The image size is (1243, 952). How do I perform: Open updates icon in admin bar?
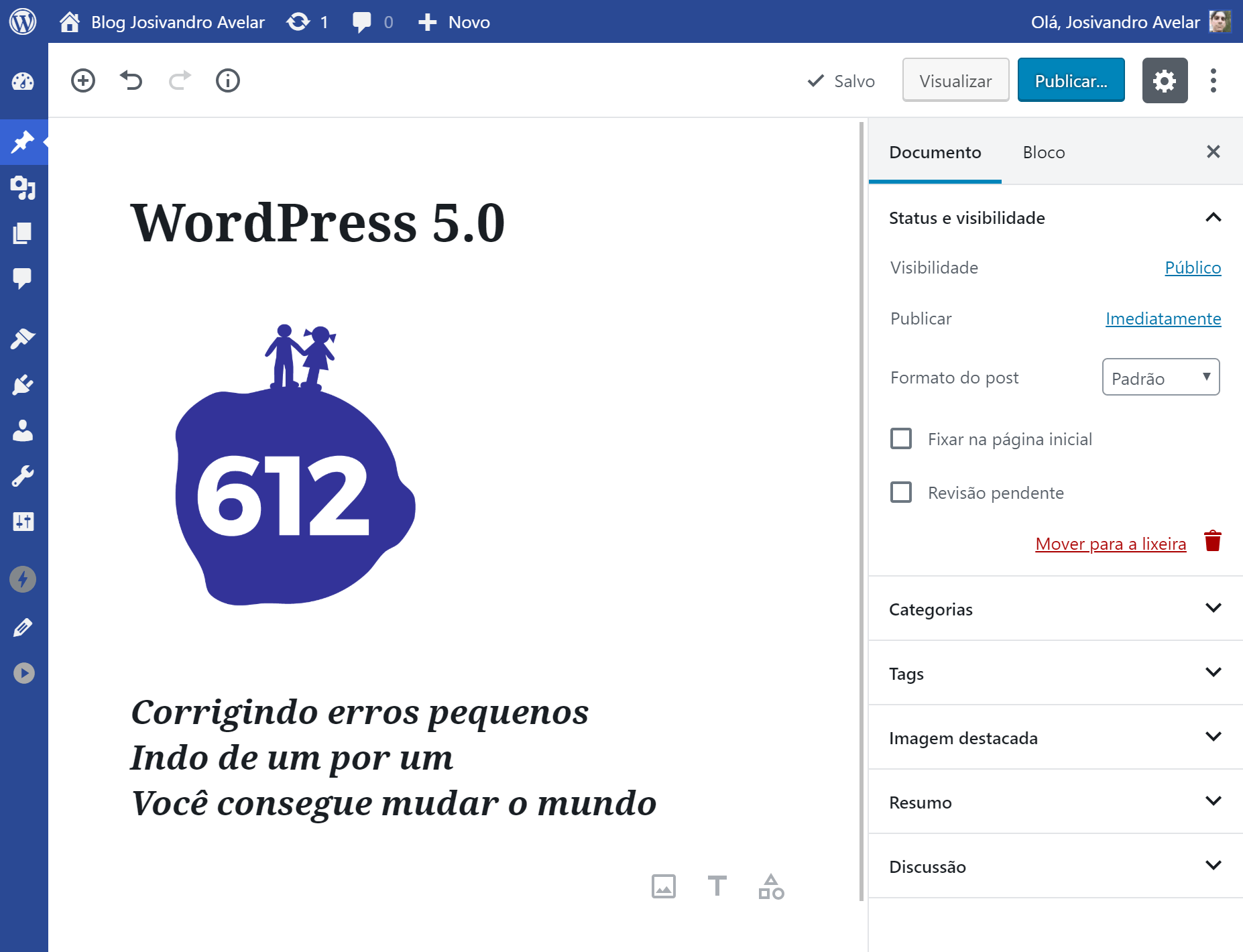pos(307,22)
